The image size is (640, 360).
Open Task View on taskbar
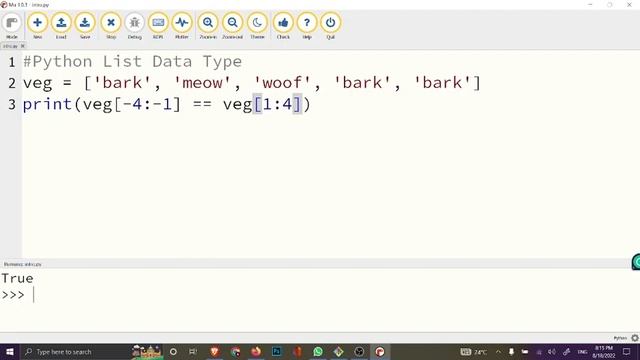click(193, 351)
